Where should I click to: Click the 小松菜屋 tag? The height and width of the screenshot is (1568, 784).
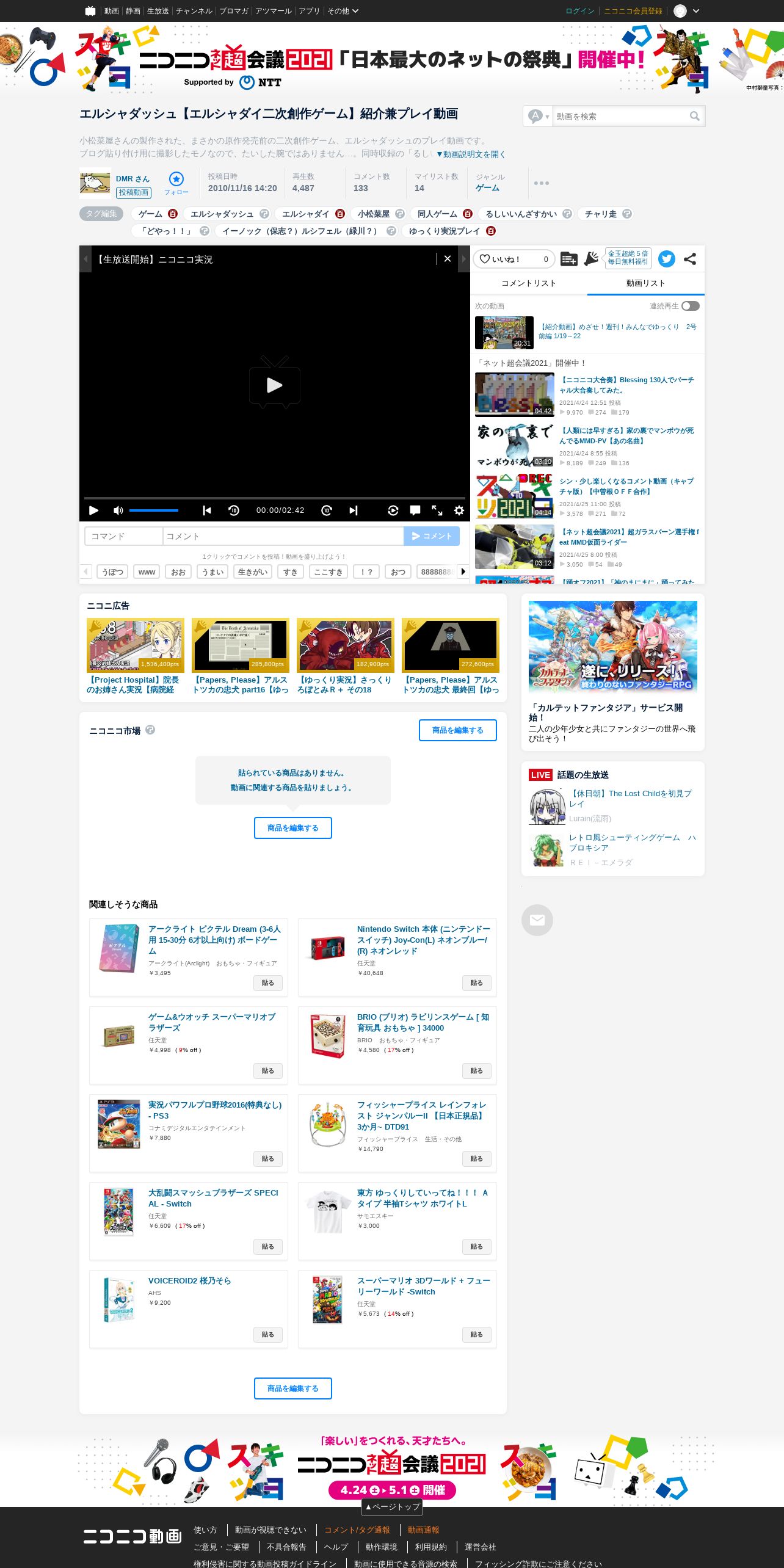(374, 214)
